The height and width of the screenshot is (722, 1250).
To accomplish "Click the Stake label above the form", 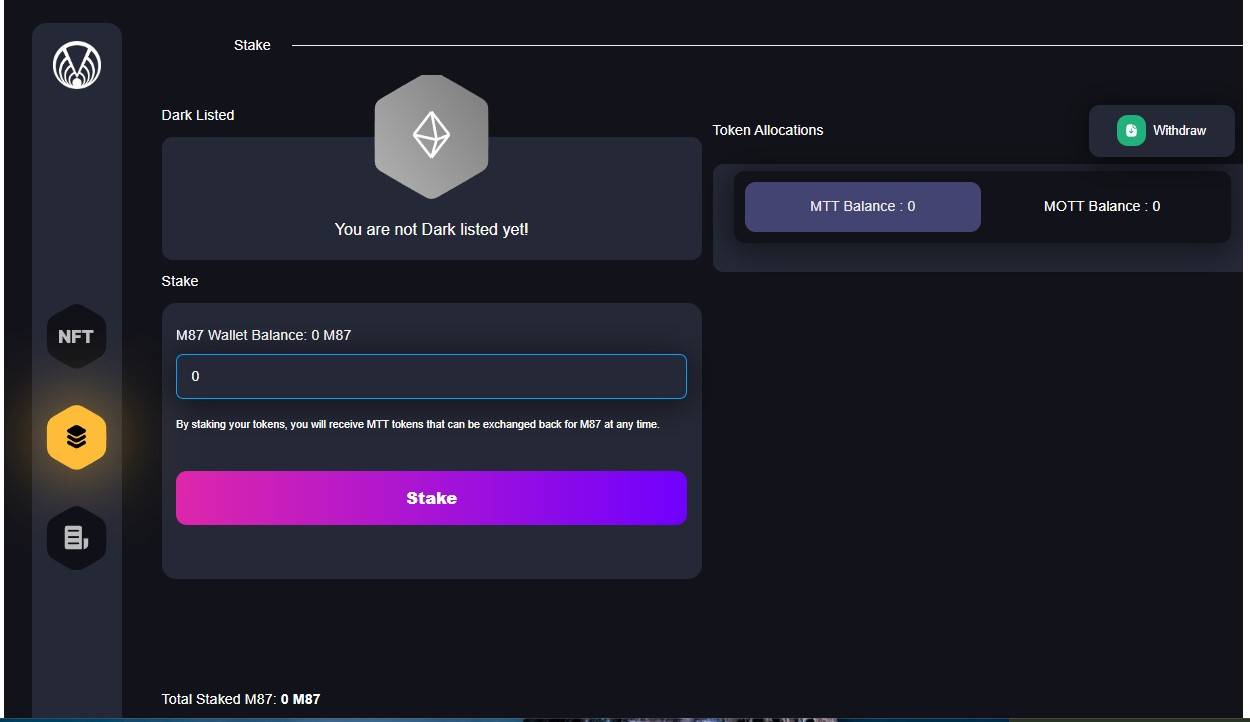I will [x=180, y=281].
